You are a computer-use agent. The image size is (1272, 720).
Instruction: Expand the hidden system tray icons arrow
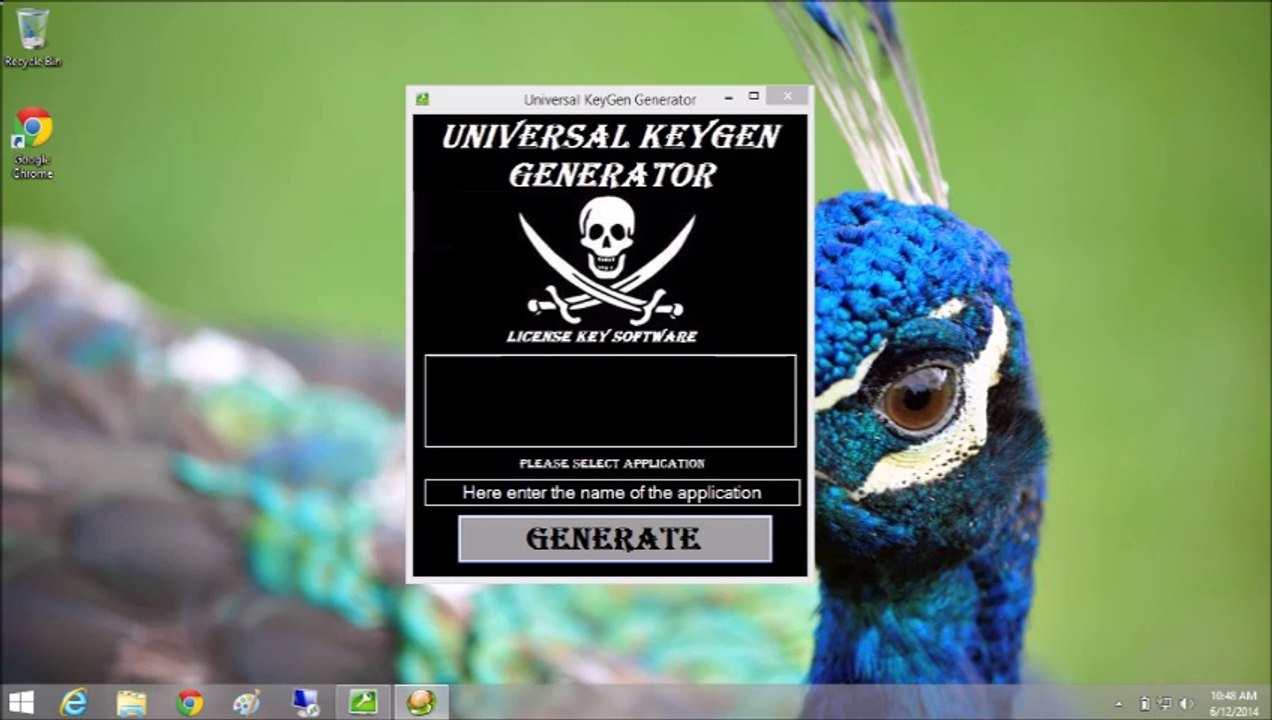pyautogui.click(x=1119, y=704)
